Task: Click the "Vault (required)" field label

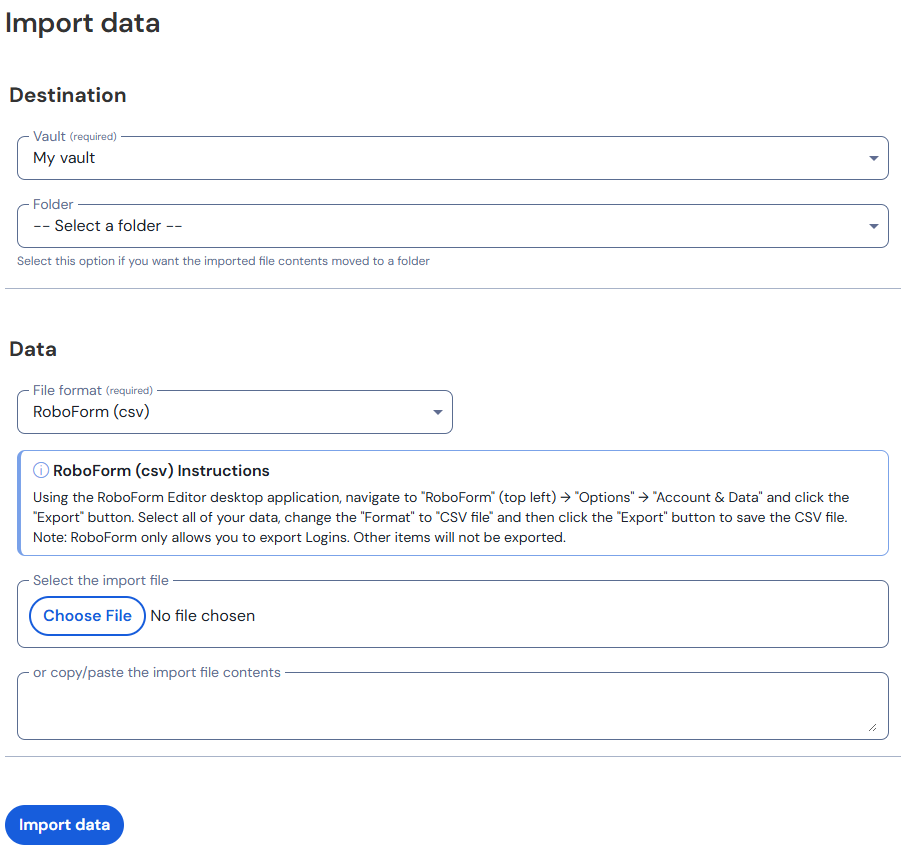Action: [75, 136]
